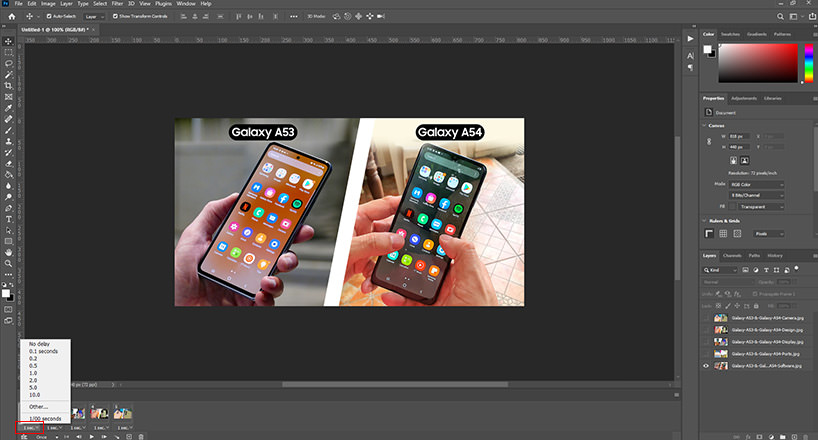Select the Hand tool
Screen dimensions: 818x440
[x=8, y=252]
